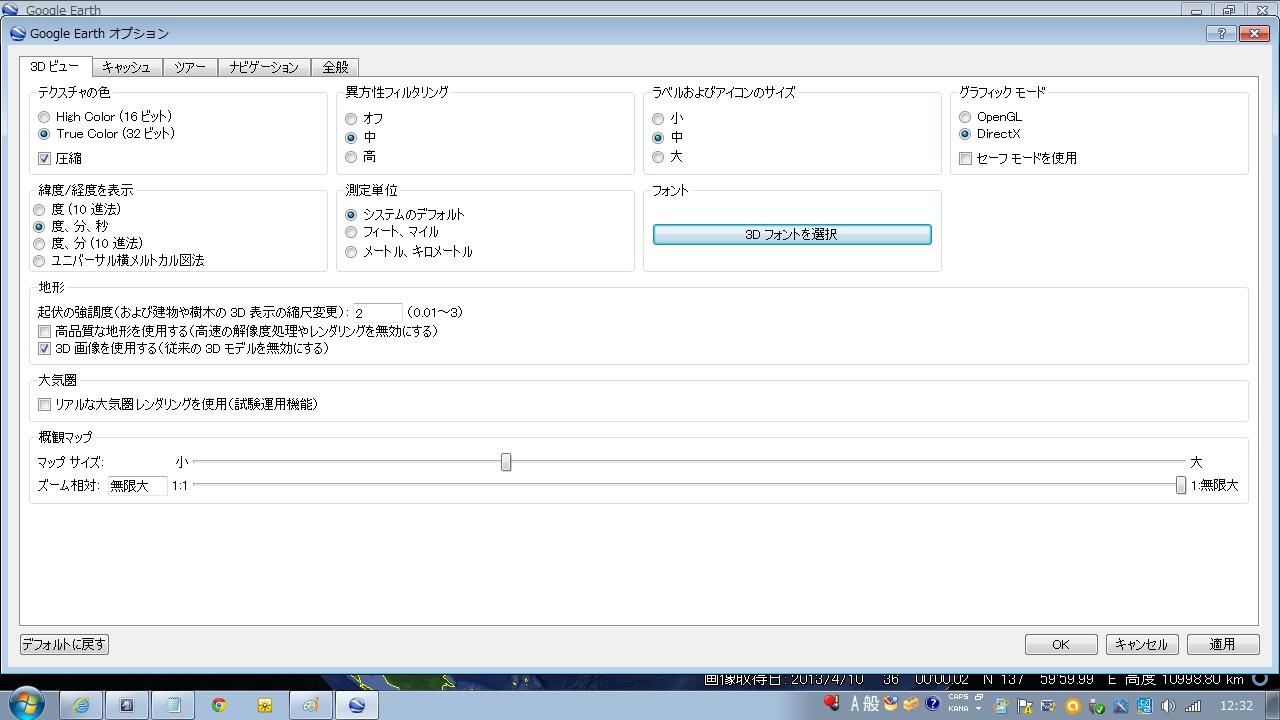Click the speaker volume tray icon
The width and height of the screenshot is (1280, 720).
coord(1168,706)
